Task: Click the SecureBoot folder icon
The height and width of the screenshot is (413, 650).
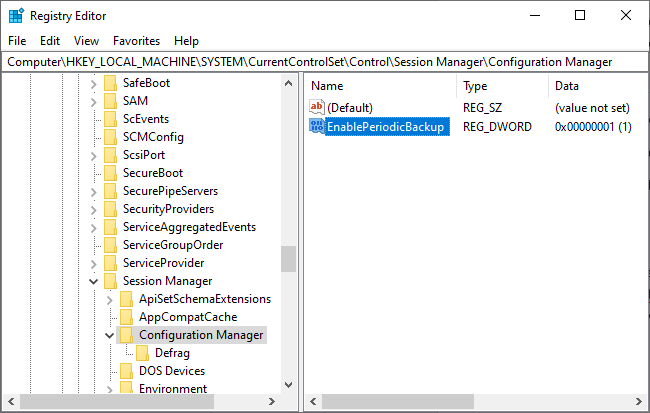Action: 110,173
